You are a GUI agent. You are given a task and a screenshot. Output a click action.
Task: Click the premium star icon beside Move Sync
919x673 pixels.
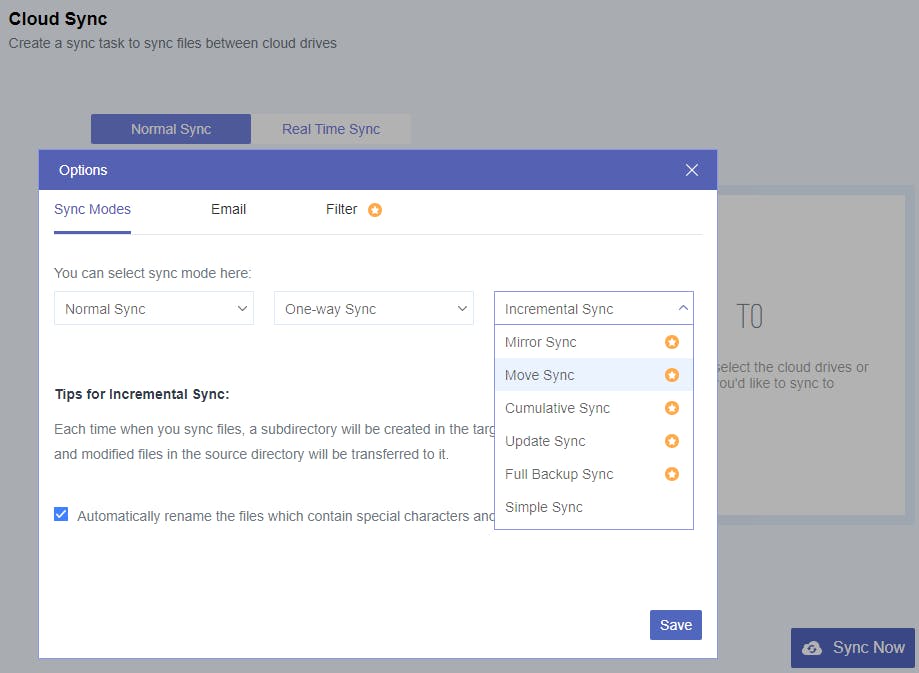pyautogui.click(x=672, y=375)
